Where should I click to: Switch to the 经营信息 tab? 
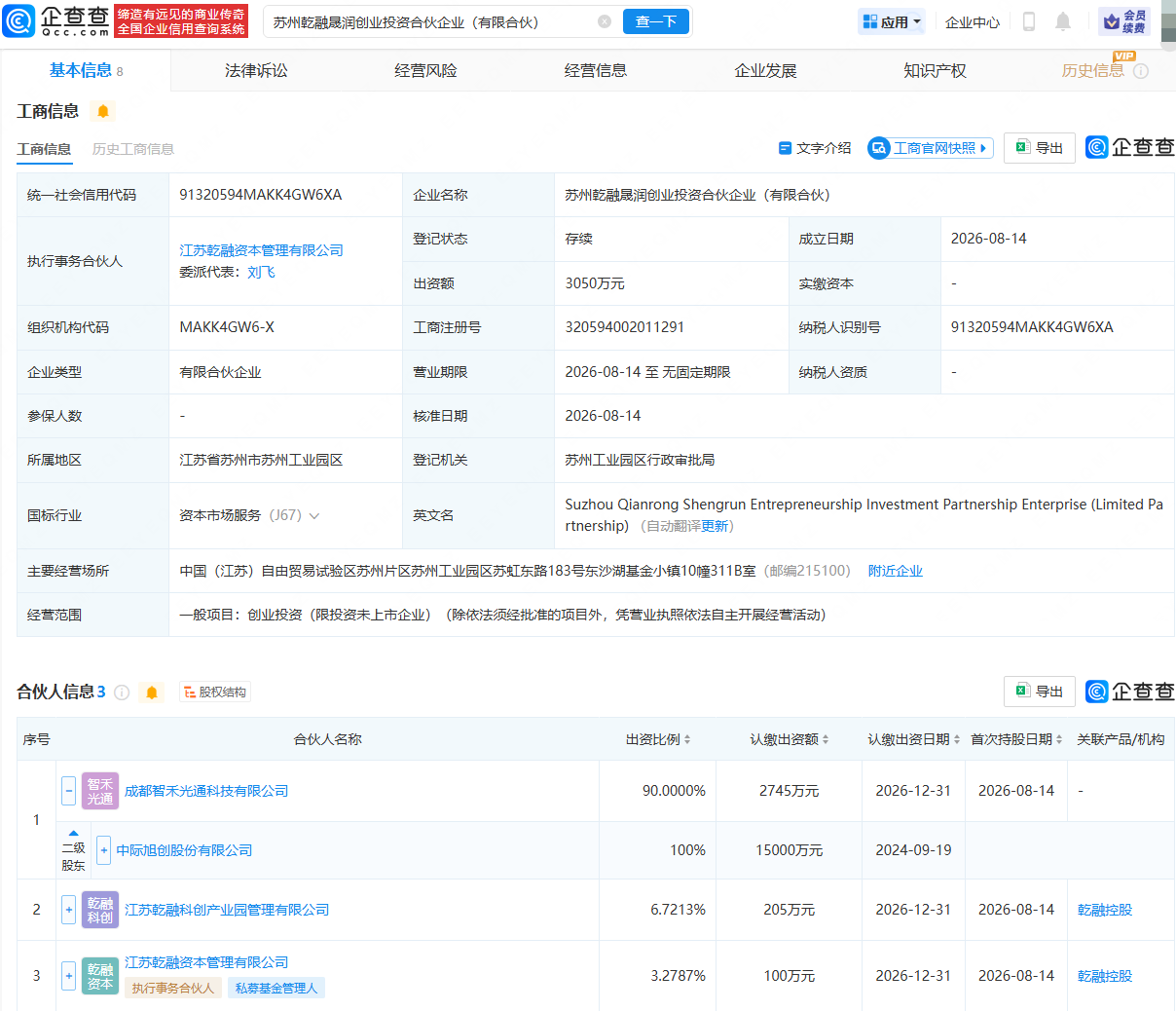point(596,70)
